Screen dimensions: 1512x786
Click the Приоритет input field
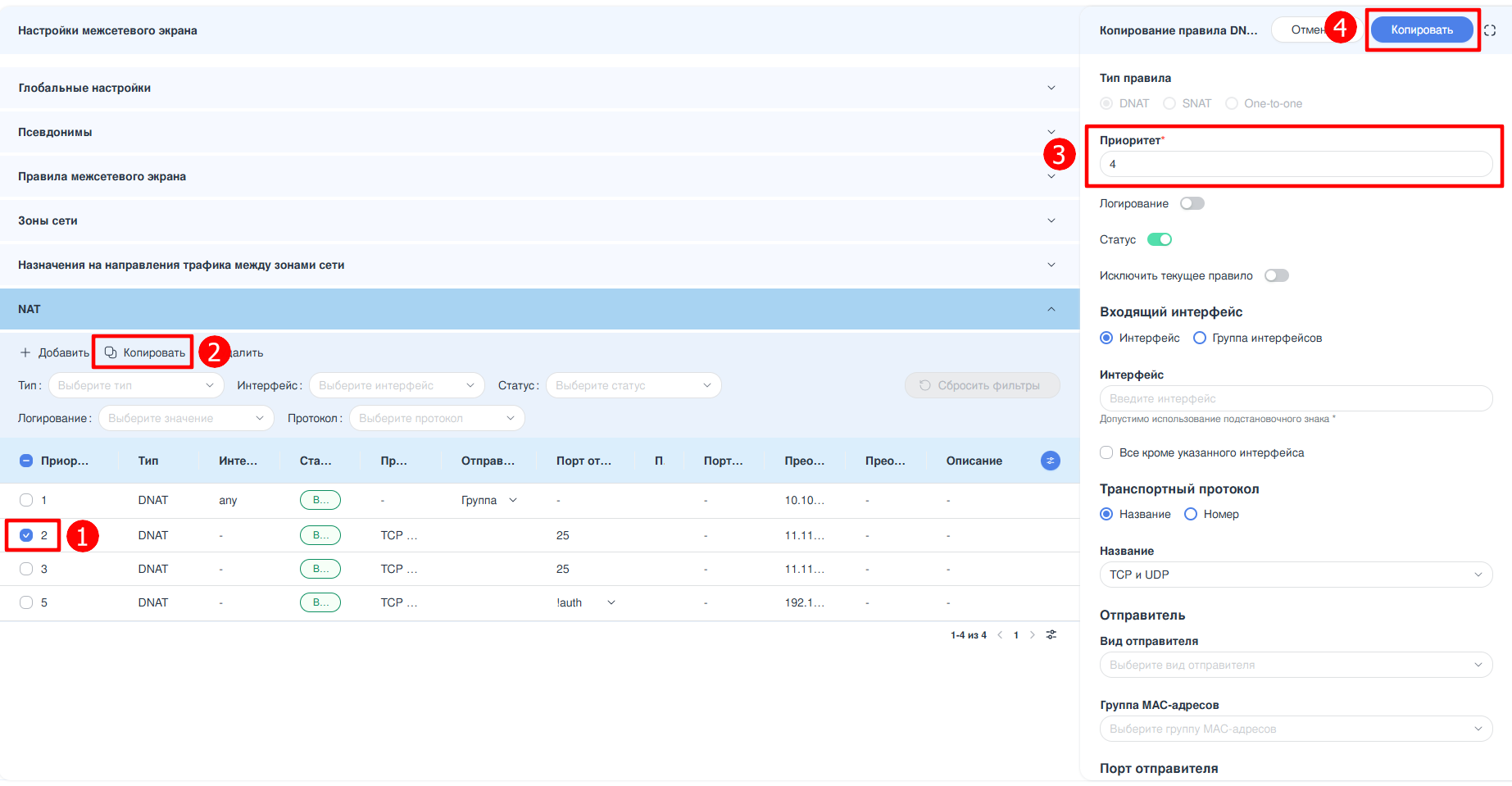pyautogui.click(x=1295, y=164)
